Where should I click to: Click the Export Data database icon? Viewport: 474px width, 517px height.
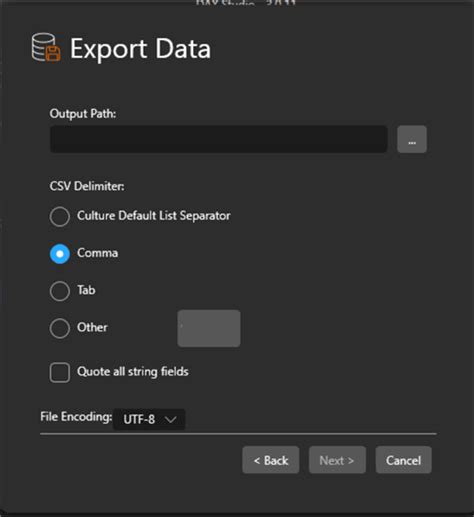click(46, 47)
